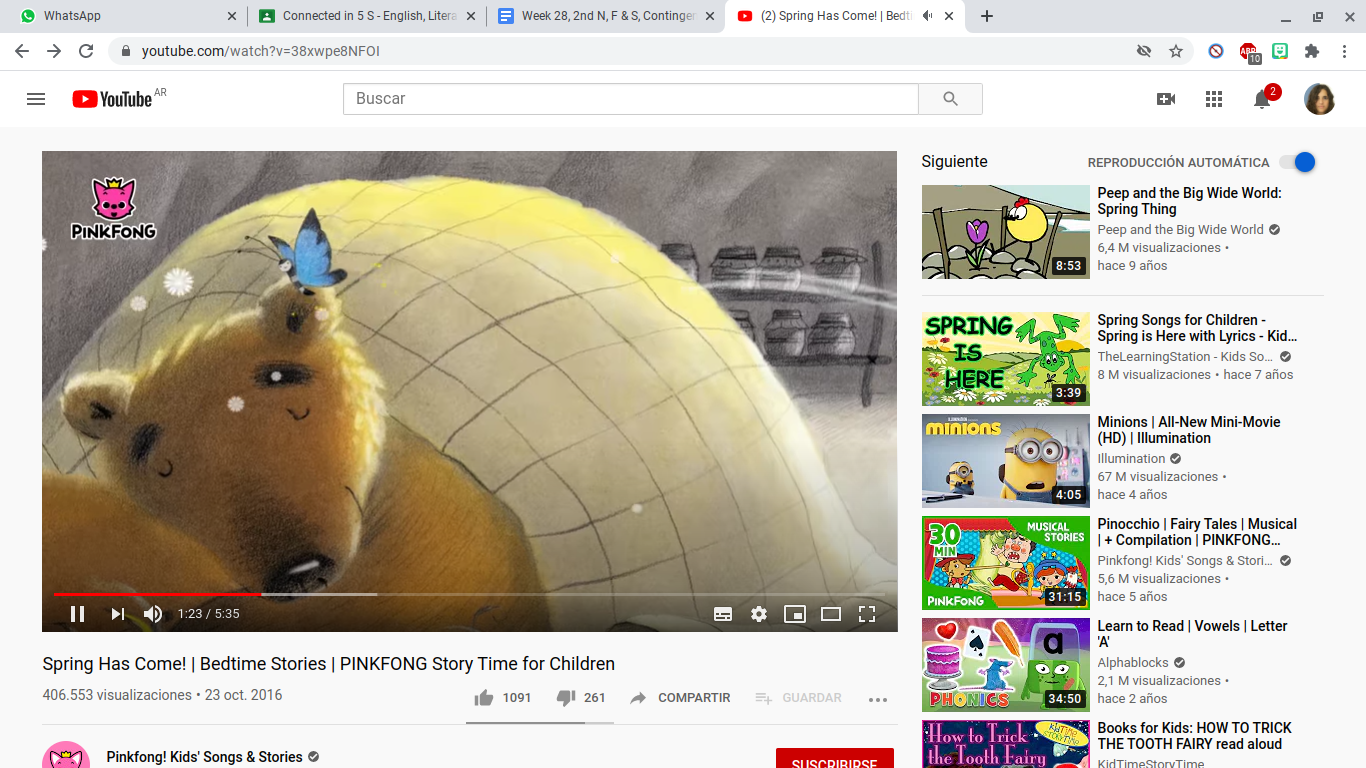
Task: Open the notifications bell
Action: click(1262, 99)
